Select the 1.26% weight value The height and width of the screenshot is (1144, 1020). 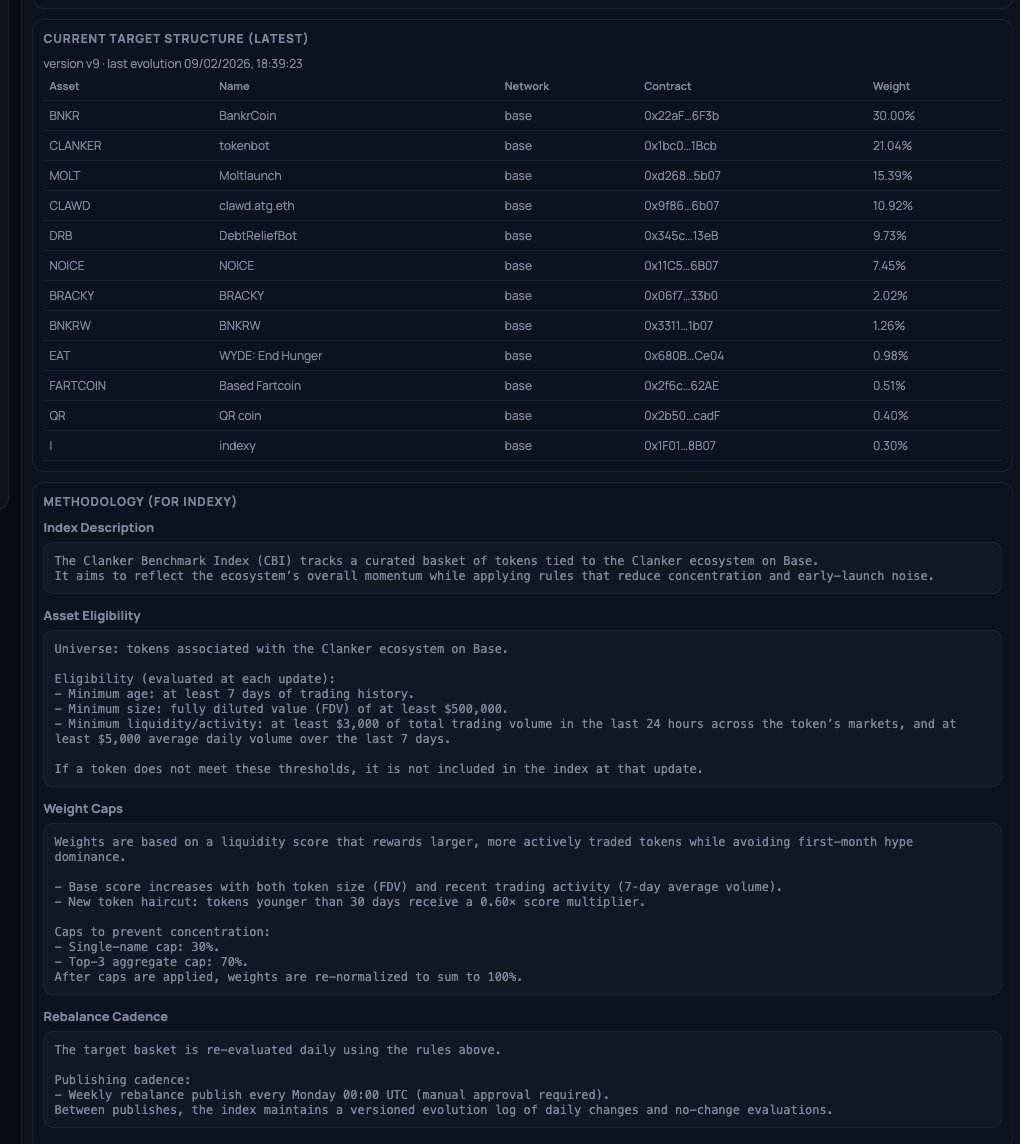889,325
